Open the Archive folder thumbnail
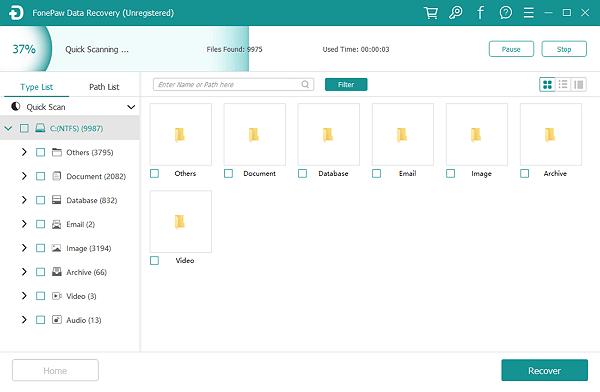This screenshot has height=392, width=600. coord(551,134)
